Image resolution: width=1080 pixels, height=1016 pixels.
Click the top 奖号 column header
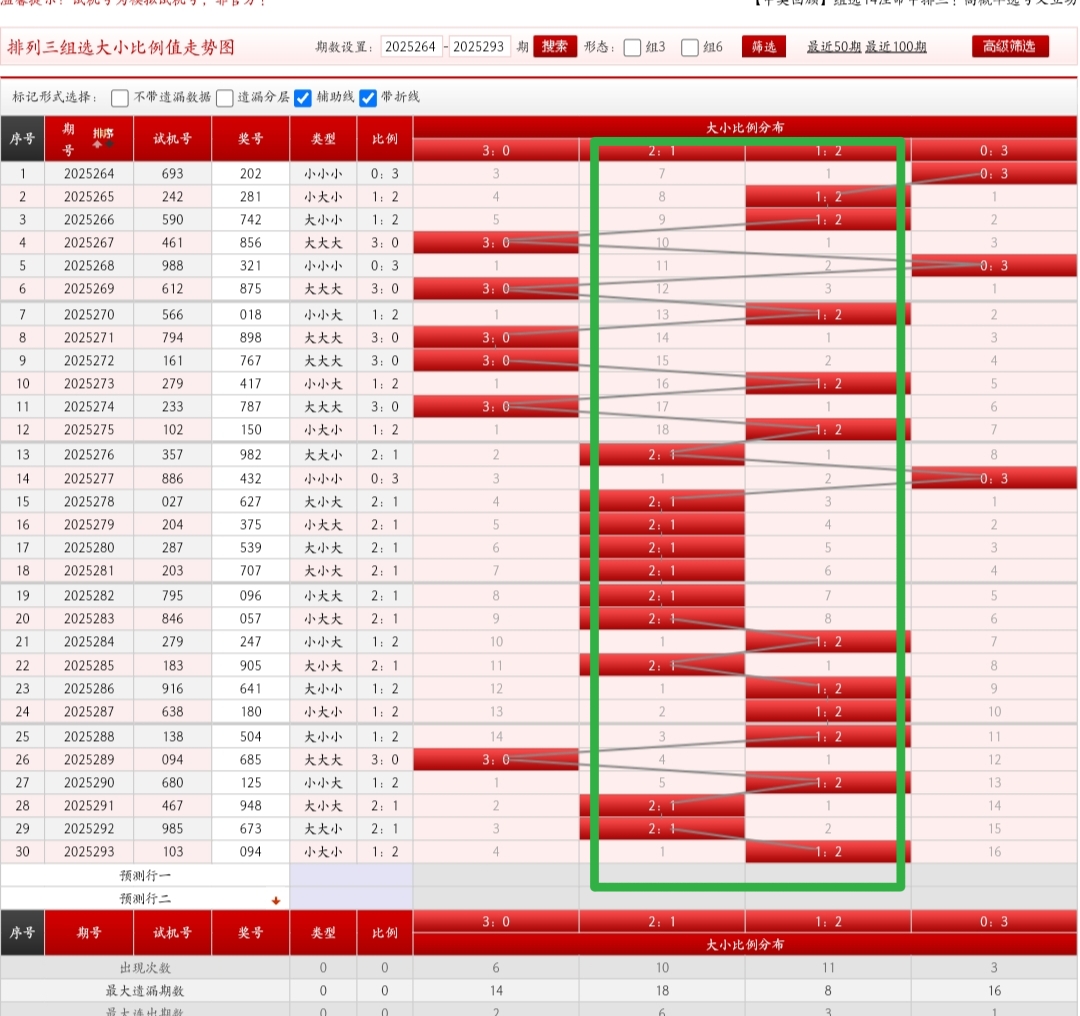click(250, 139)
